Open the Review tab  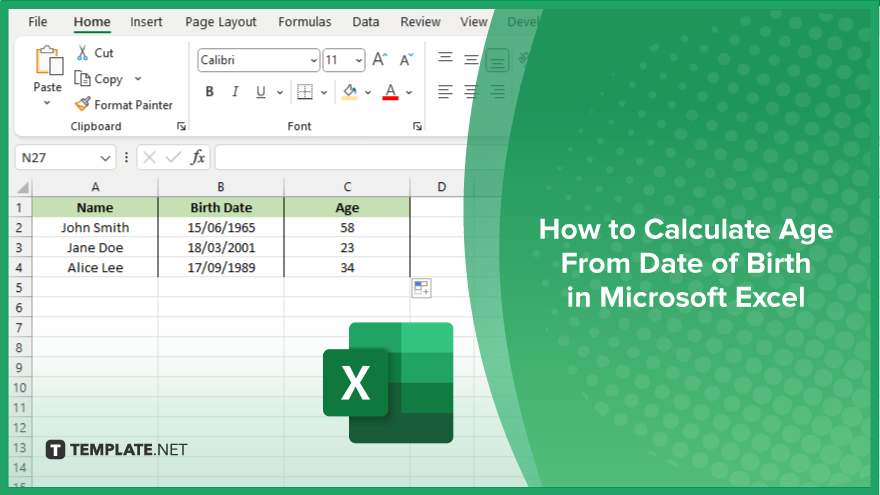coord(420,22)
